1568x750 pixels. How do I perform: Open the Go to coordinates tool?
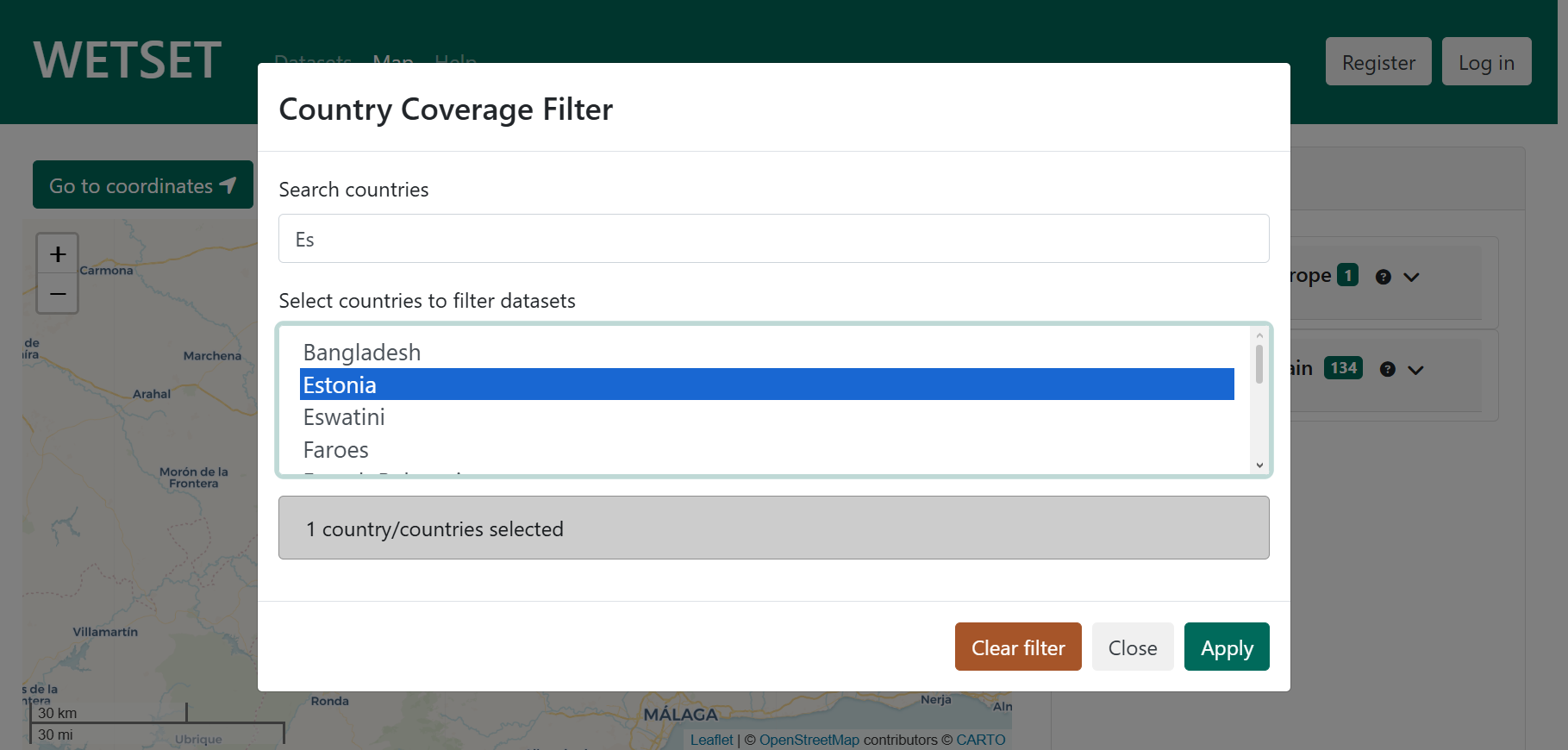[143, 185]
